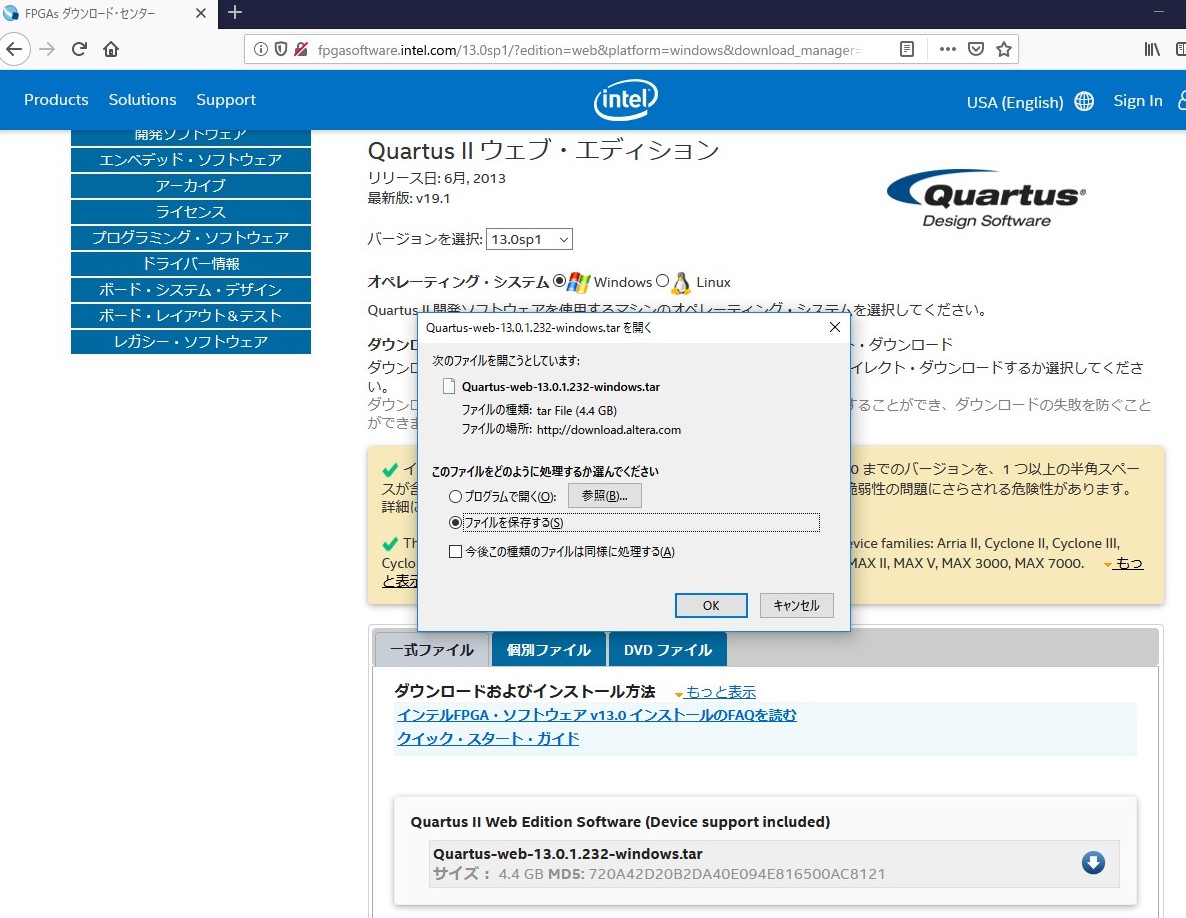The image size is (1186, 918).
Task: Click http://download.altera.com location text in dialog
Action: [609, 430]
